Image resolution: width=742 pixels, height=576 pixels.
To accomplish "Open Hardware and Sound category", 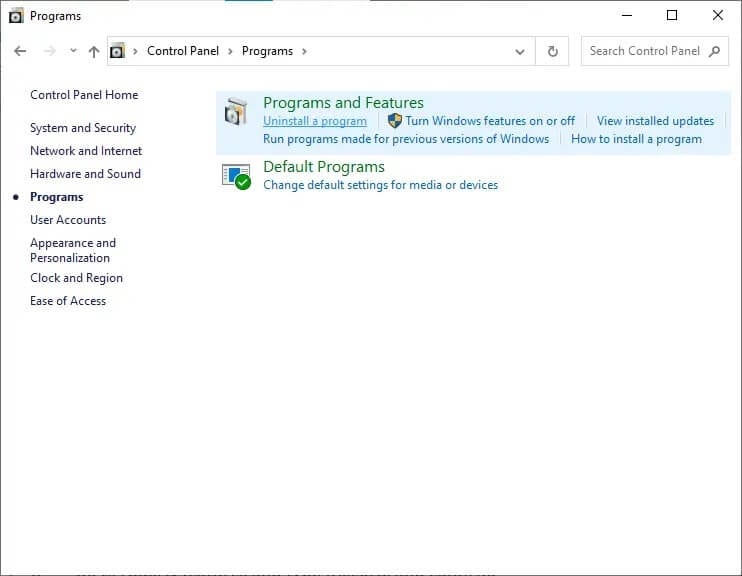I will (x=86, y=174).
